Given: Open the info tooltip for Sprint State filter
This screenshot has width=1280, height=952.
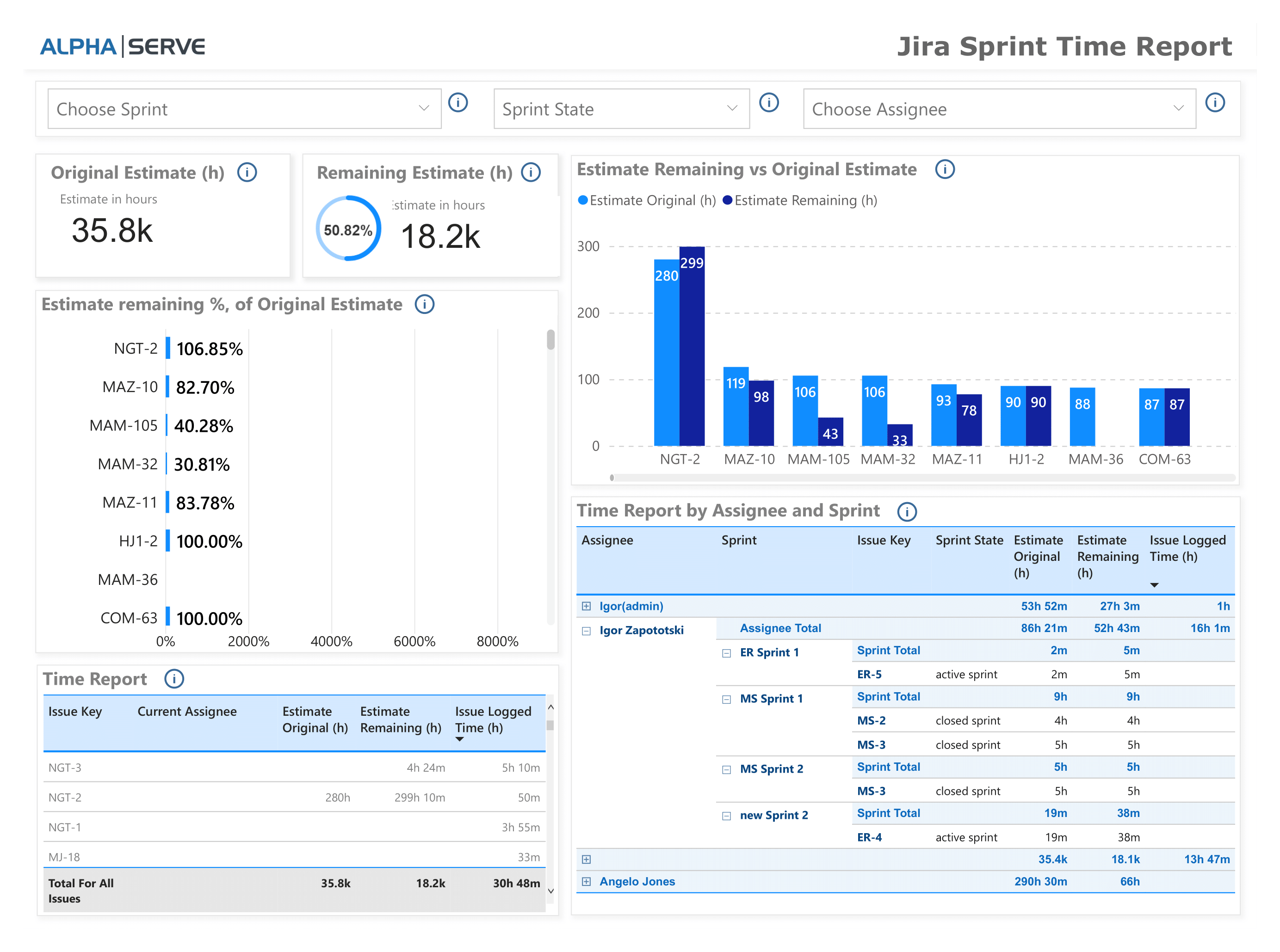Looking at the screenshot, I should [770, 103].
